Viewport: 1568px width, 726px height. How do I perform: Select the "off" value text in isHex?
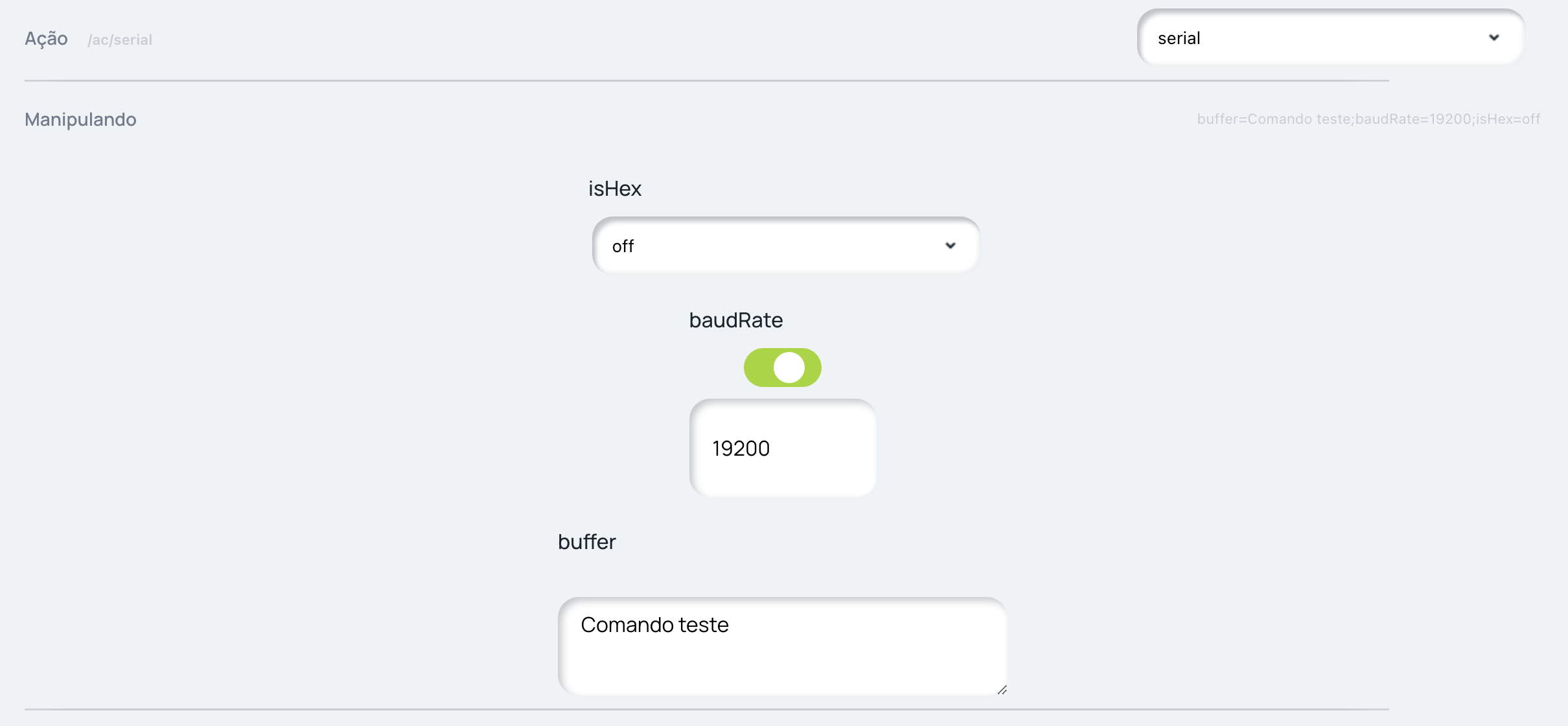[623, 246]
